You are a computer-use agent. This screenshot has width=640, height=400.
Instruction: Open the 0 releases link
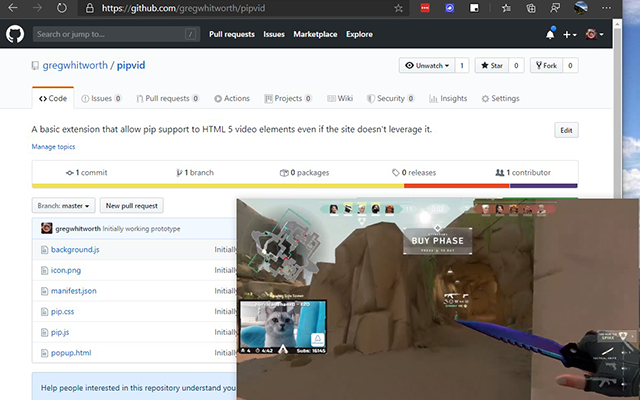coord(414,173)
